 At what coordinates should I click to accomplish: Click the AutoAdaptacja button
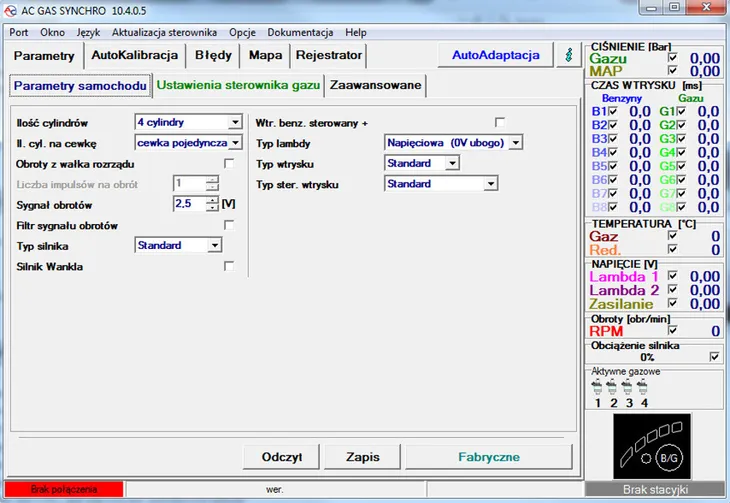coord(496,55)
